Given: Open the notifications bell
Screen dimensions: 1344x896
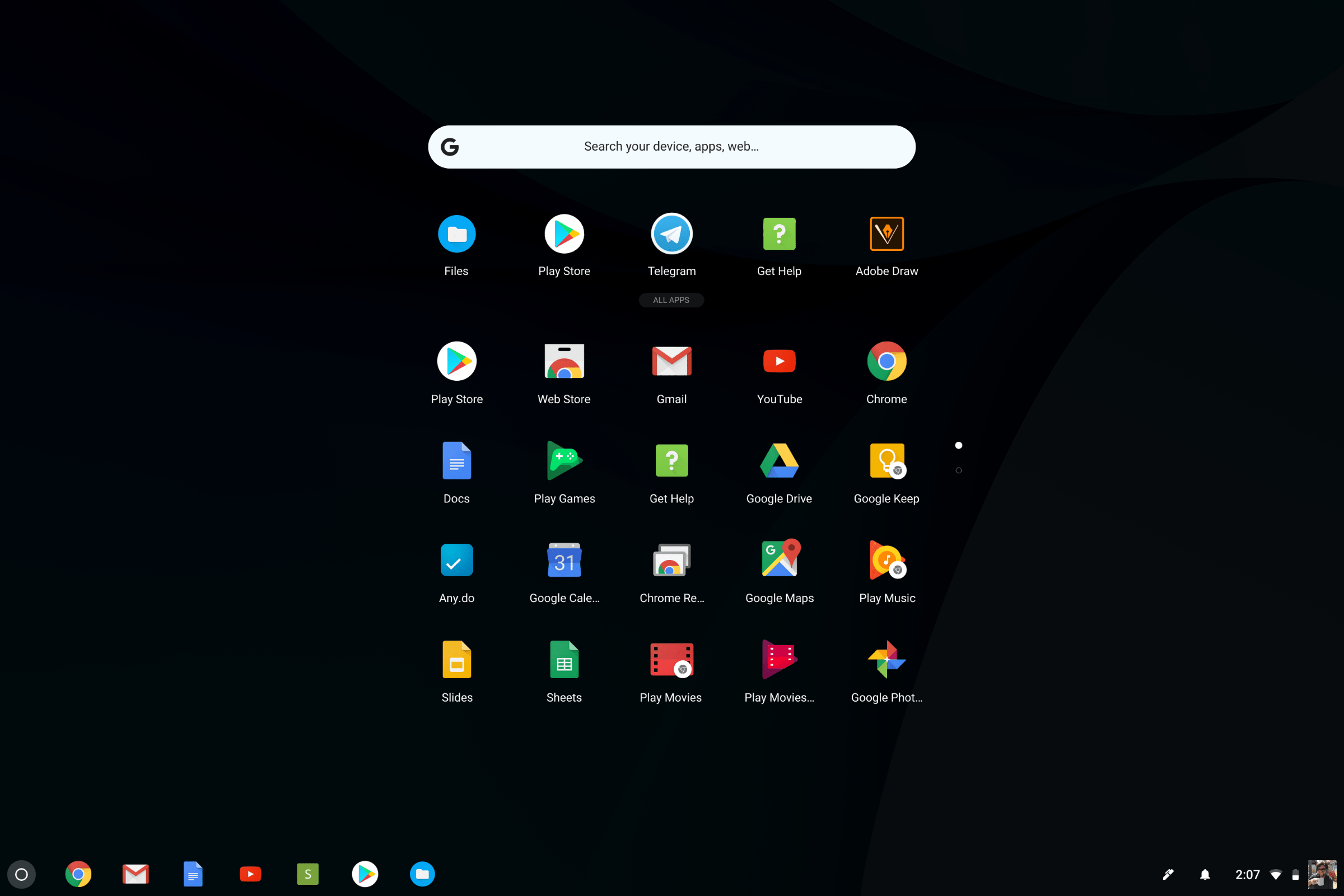Looking at the screenshot, I should click(x=1204, y=874).
